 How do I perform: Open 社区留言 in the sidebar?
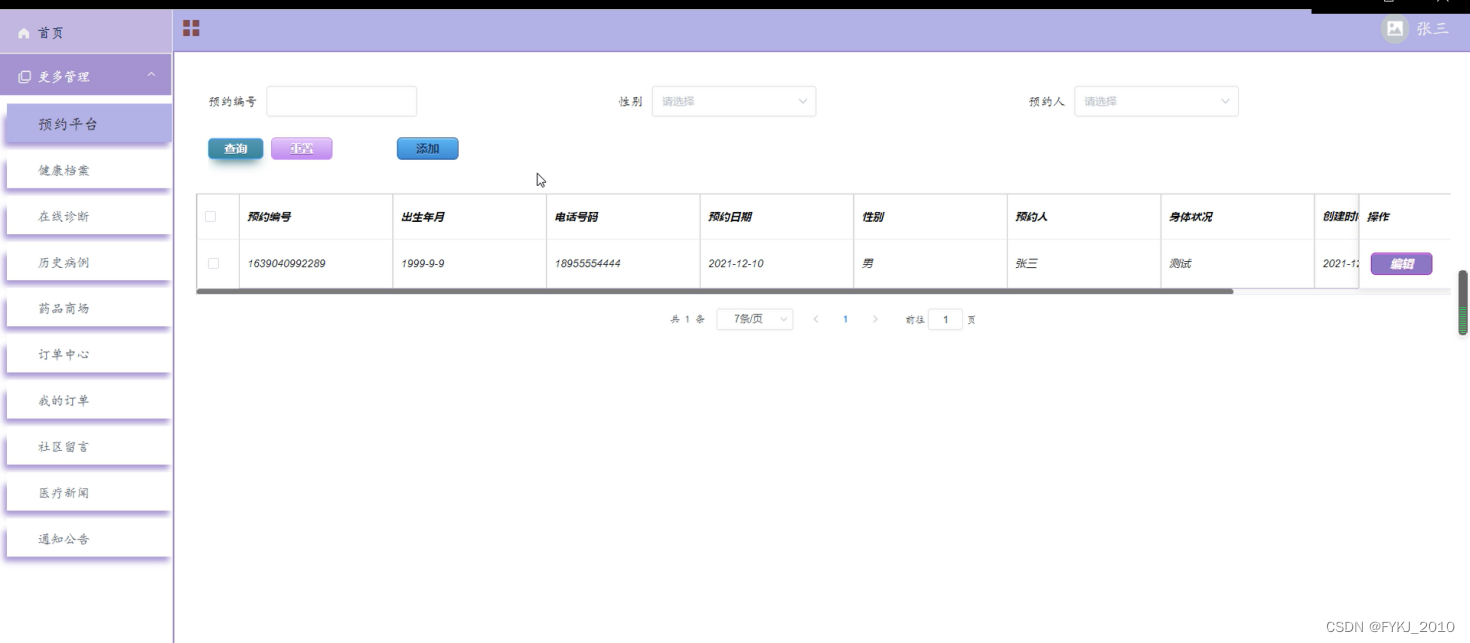[89, 446]
